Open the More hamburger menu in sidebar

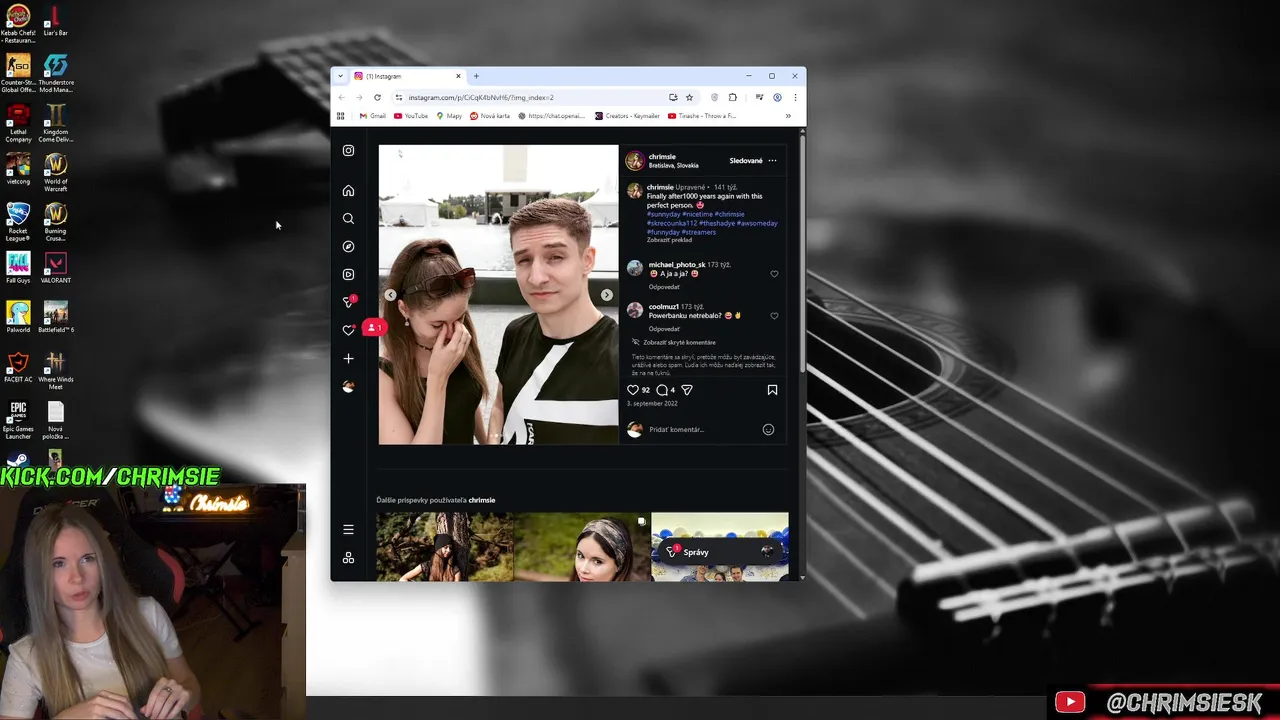(x=348, y=530)
